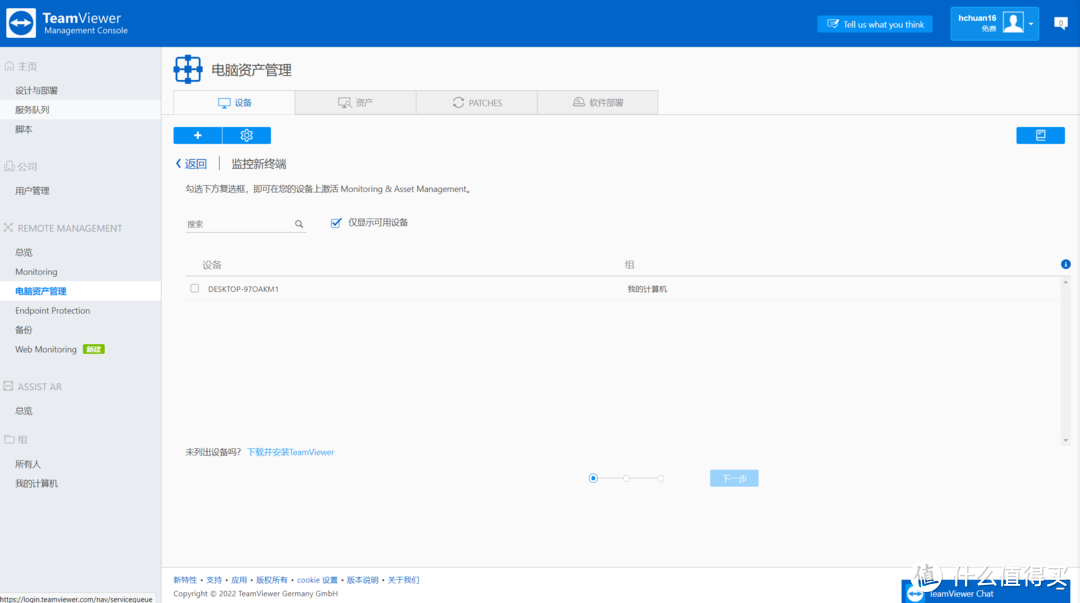Check the DESKTOP-97OAKM1 device checkbox
1080x603 pixels.
pyautogui.click(x=195, y=289)
